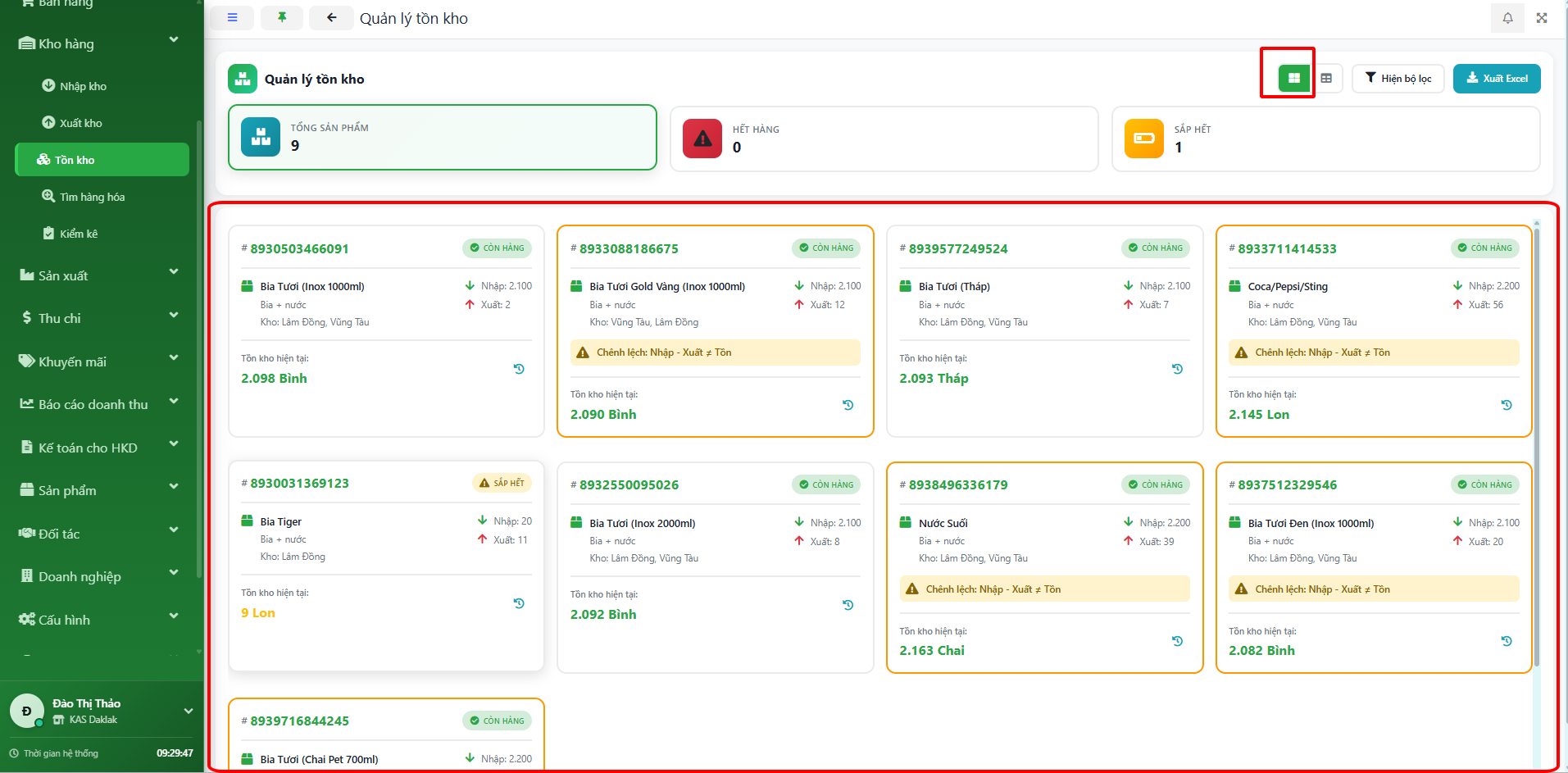This screenshot has height=773, width=1568.
Task: Click the back arrow icon
Action: 331,18
